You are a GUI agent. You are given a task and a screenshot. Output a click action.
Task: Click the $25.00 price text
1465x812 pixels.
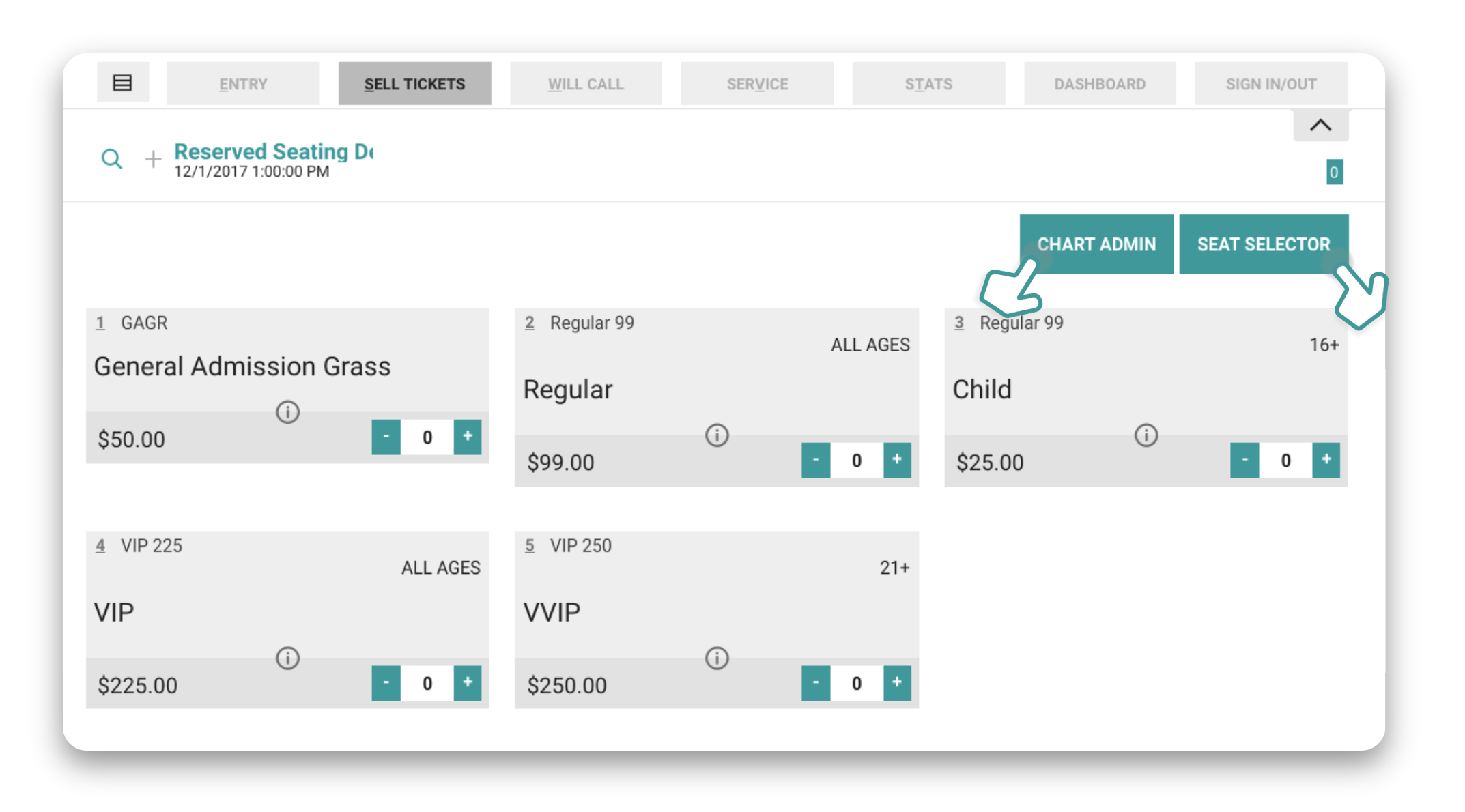click(x=990, y=462)
